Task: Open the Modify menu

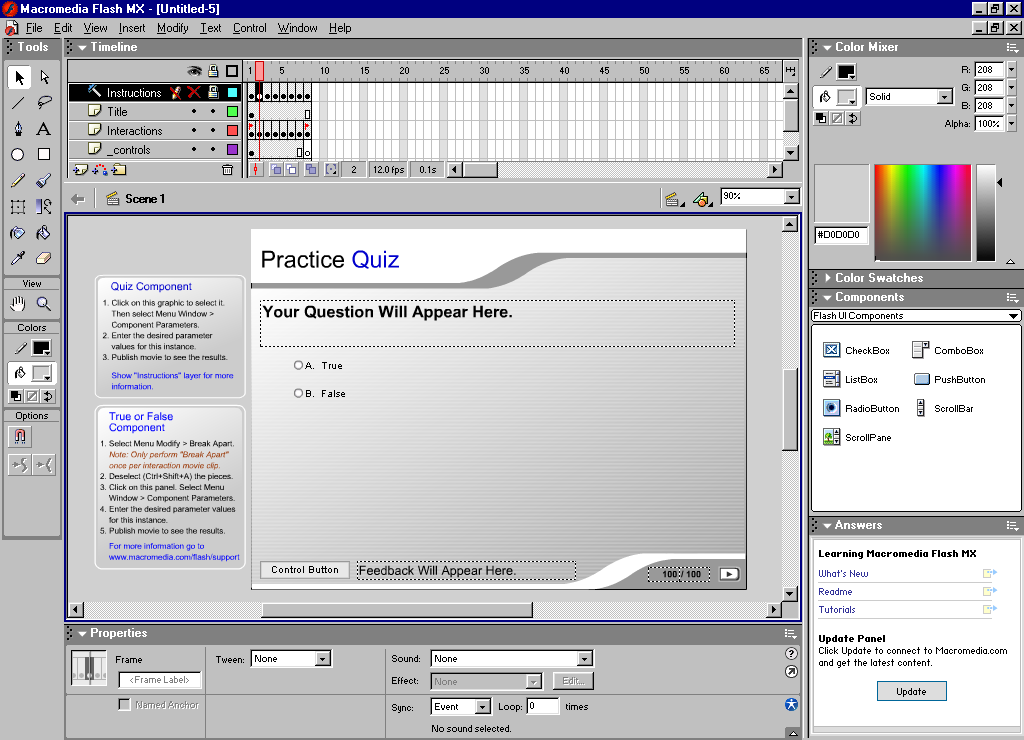Action: tap(172, 28)
